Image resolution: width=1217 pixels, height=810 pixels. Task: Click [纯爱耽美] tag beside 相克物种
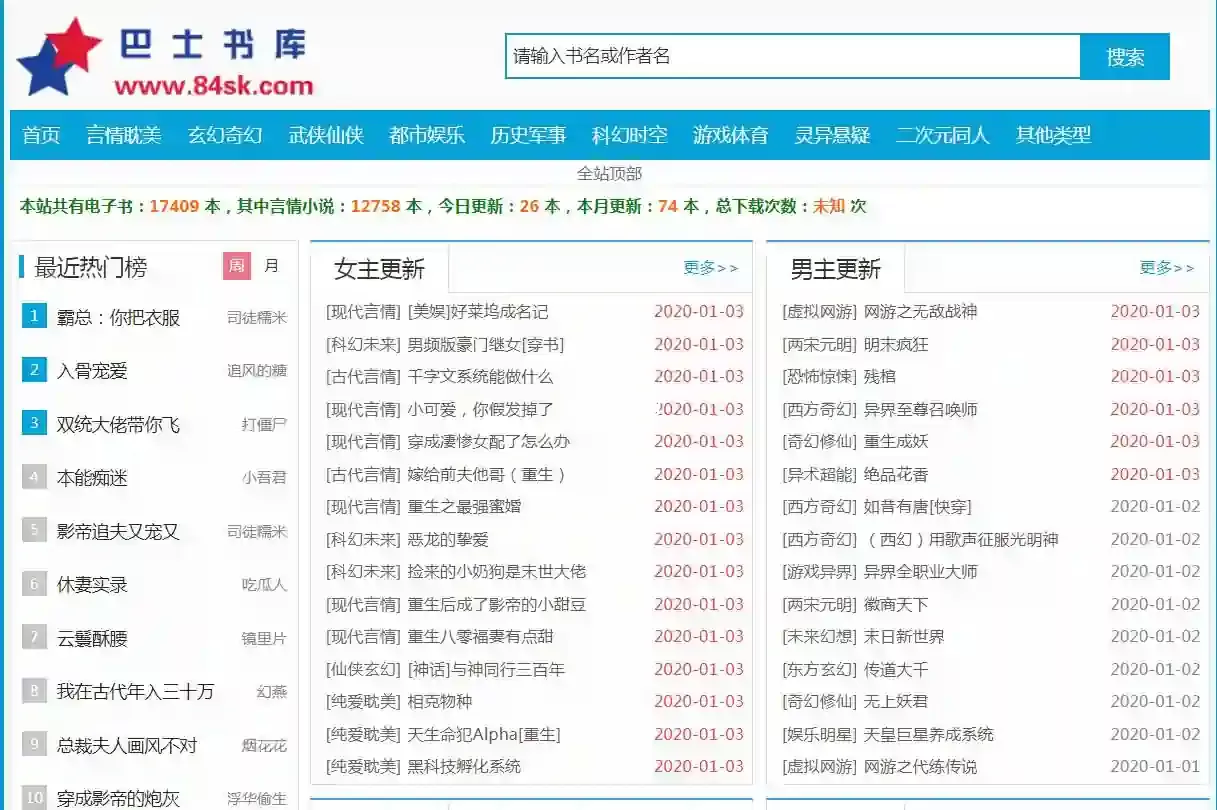coord(363,702)
